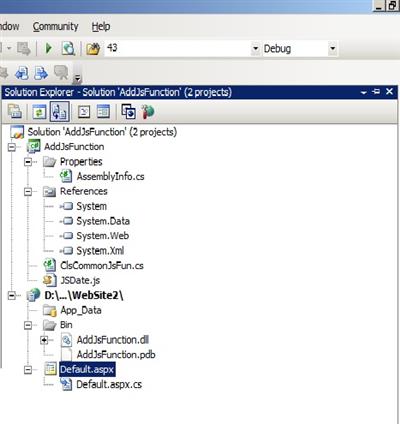Collapse the References folder
This screenshot has height=424, width=400.
[28, 192]
